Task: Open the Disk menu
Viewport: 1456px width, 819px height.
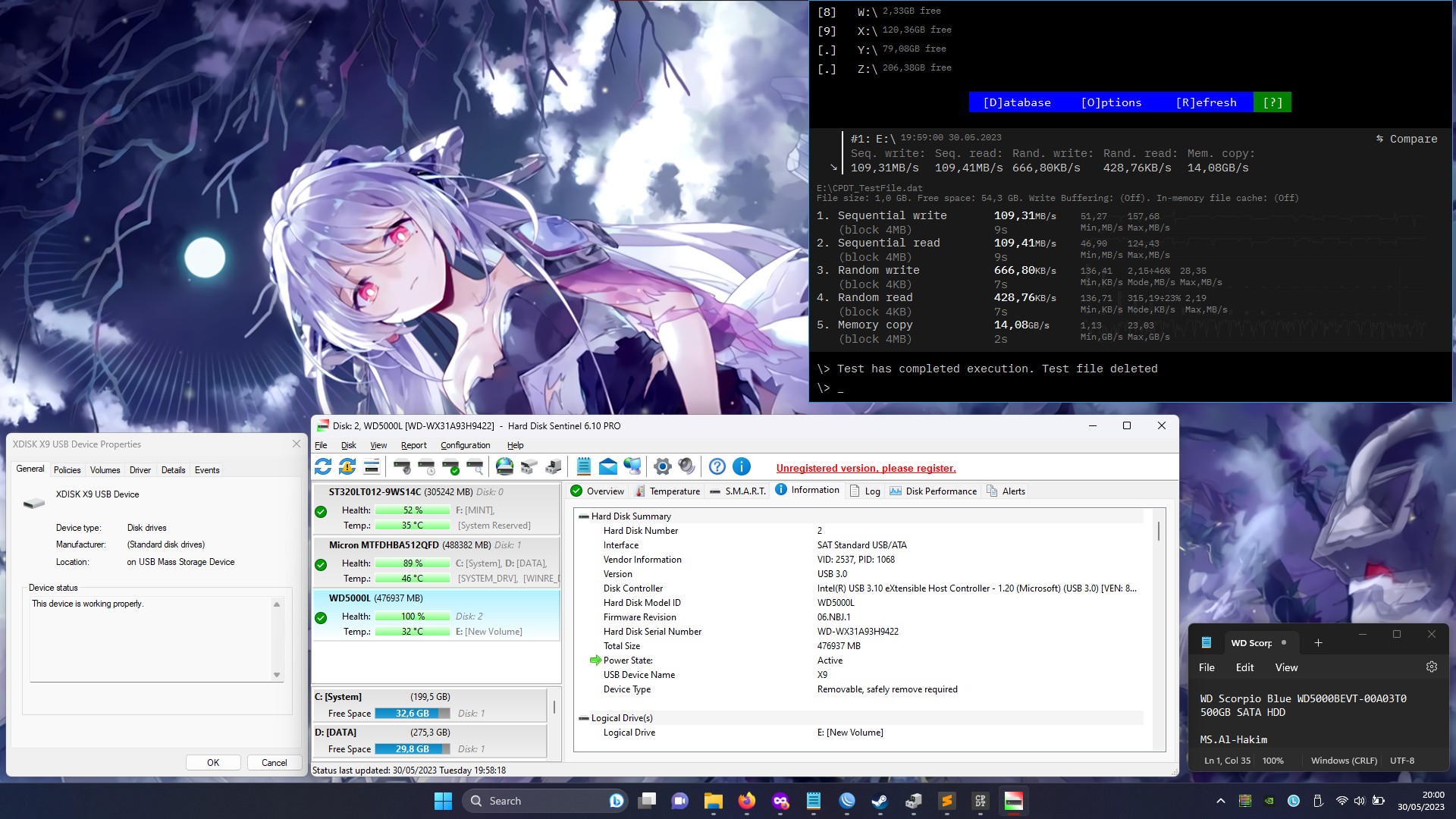Action: tap(349, 445)
